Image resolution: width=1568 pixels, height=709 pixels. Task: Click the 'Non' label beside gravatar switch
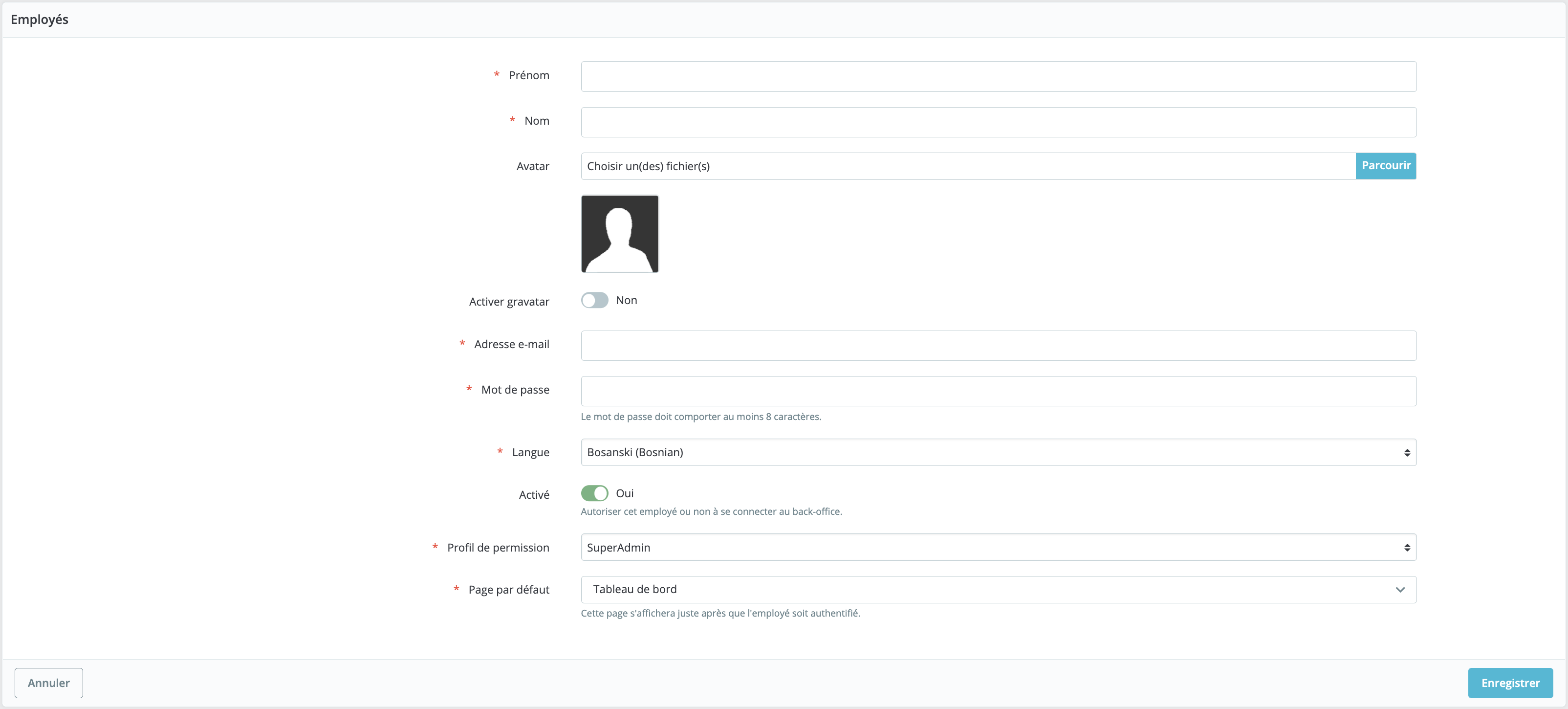[x=626, y=300]
